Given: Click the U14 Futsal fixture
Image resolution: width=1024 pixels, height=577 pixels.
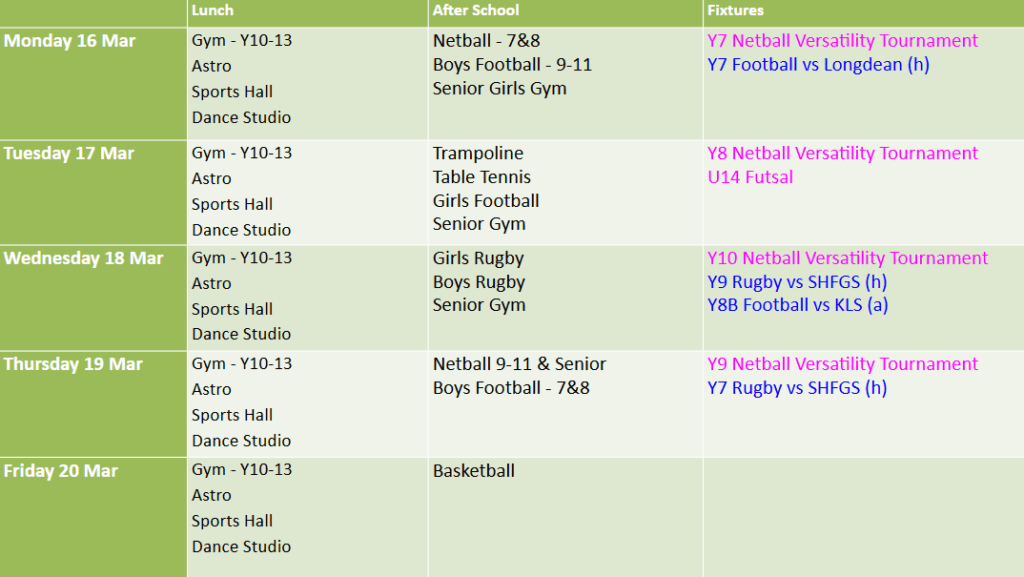Looking at the screenshot, I should (x=750, y=177).
